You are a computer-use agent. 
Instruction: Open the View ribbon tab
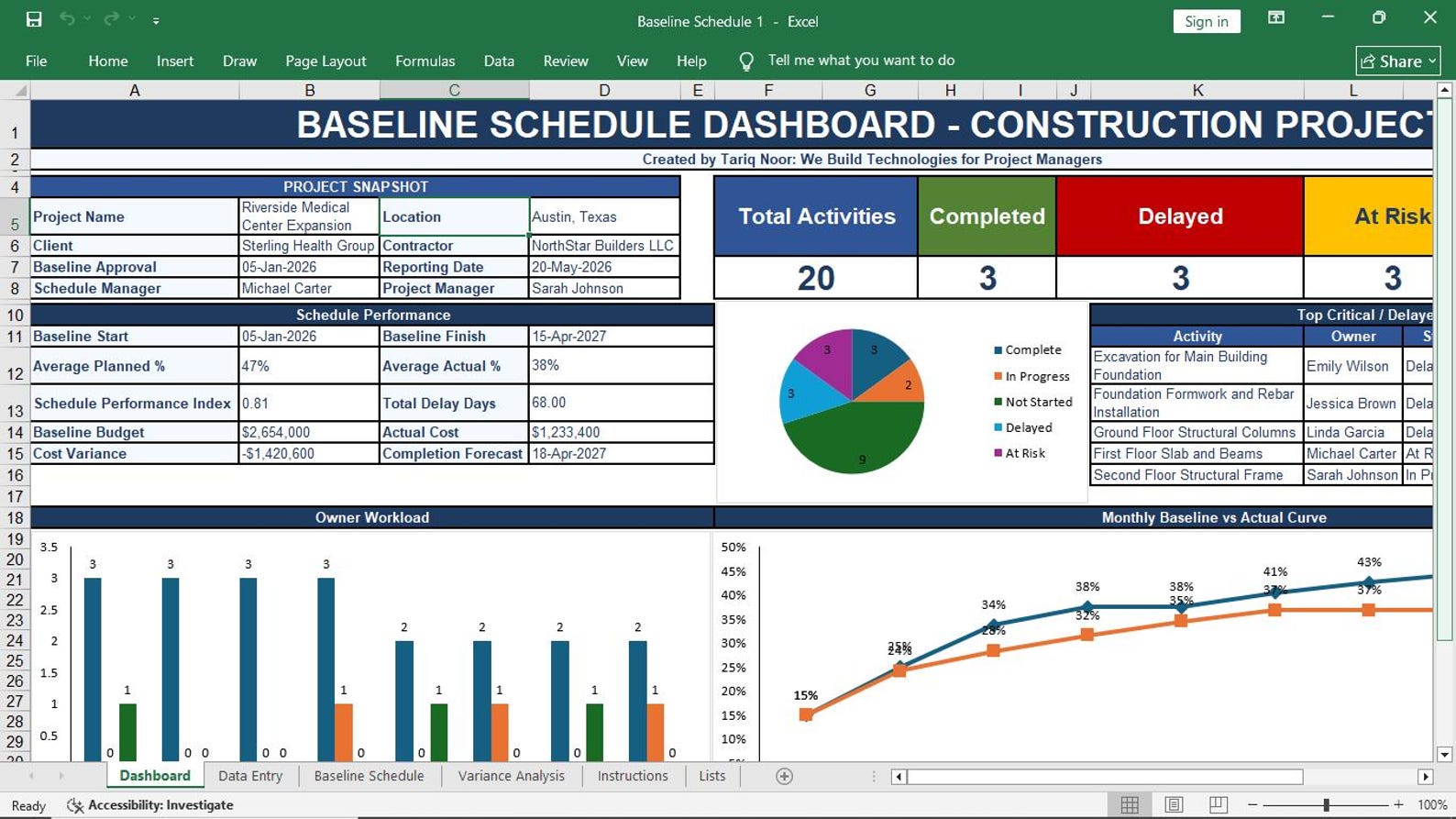point(632,61)
